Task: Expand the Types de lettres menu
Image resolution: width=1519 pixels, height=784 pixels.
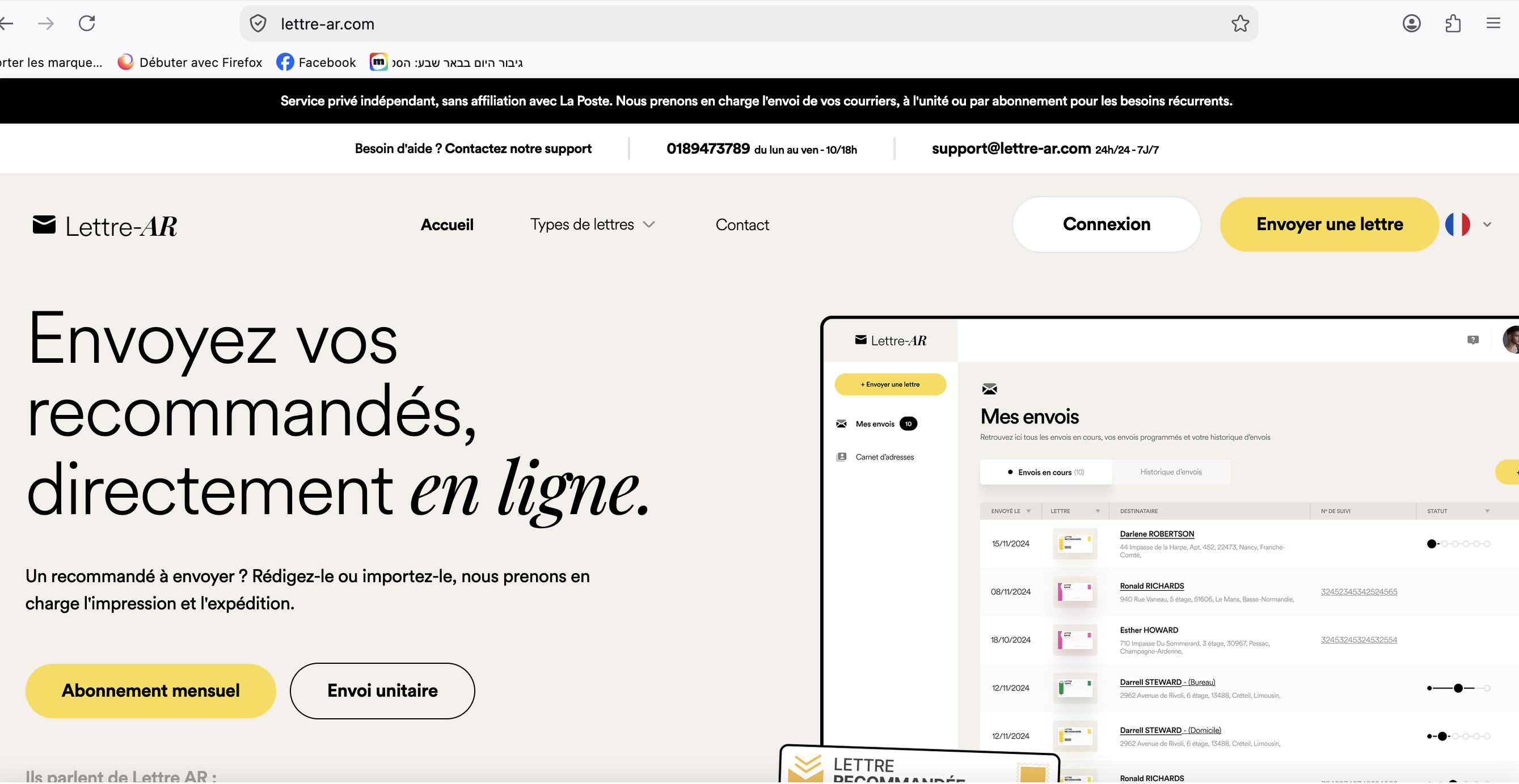Action: (x=592, y=225)
